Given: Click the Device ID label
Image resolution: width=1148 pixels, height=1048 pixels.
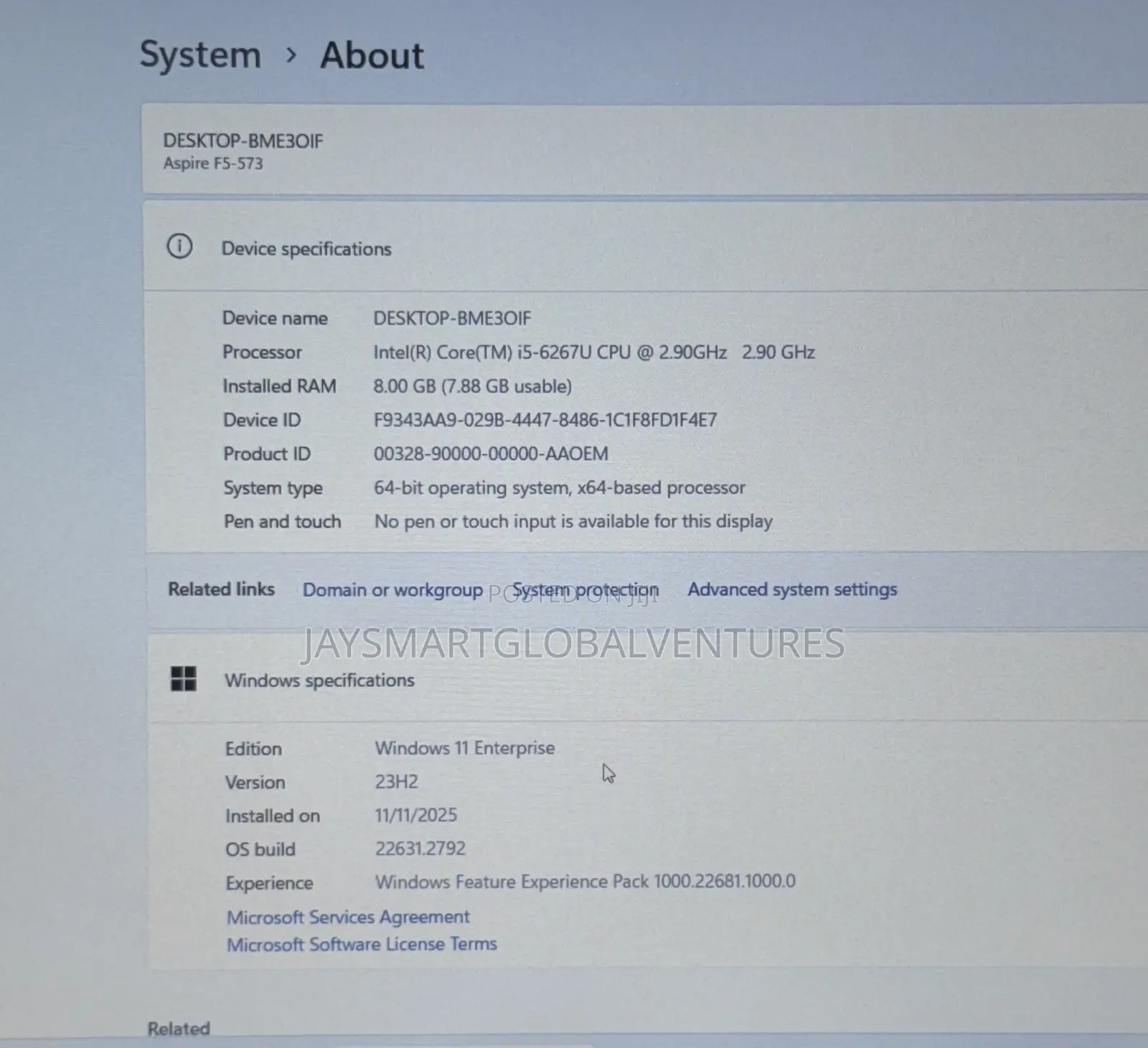Looking at the screenshot, I should point(262,420).
